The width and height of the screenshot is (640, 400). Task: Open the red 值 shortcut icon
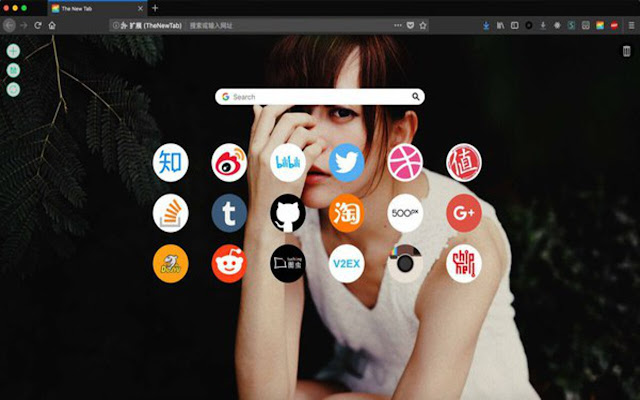[464, 162]
